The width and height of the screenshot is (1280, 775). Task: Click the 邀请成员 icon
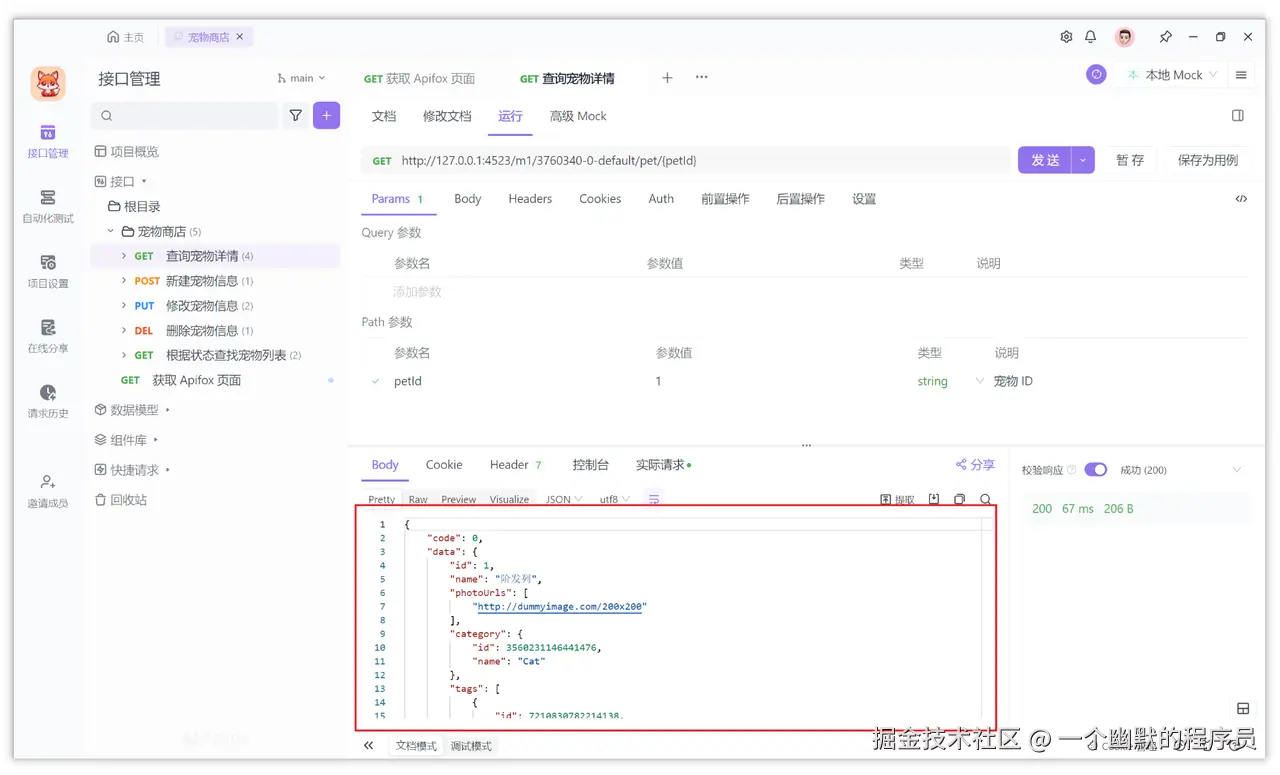coord(47,482)
